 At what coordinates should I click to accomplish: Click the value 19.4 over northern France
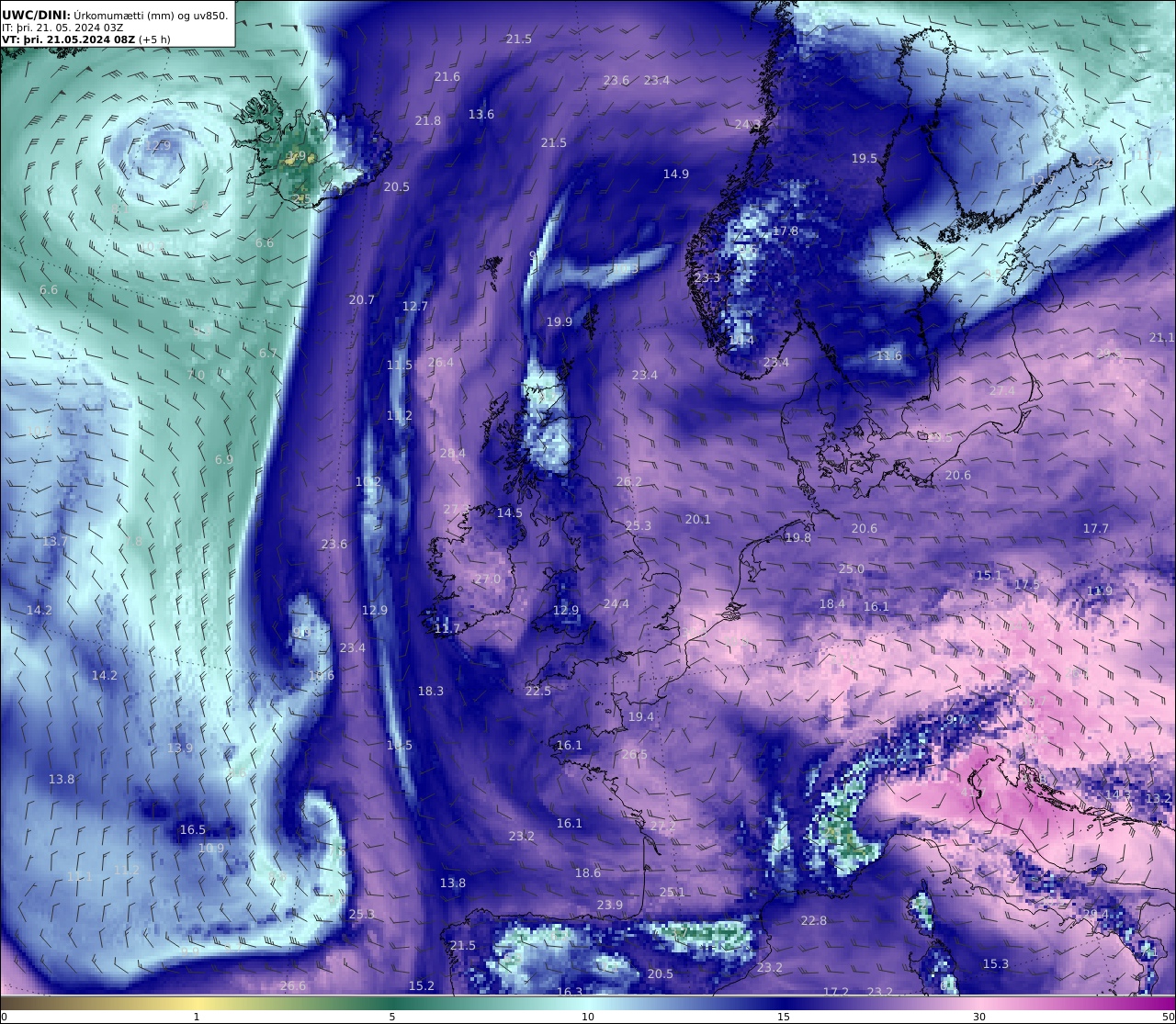pyautogui.click(x=641, y=717)
